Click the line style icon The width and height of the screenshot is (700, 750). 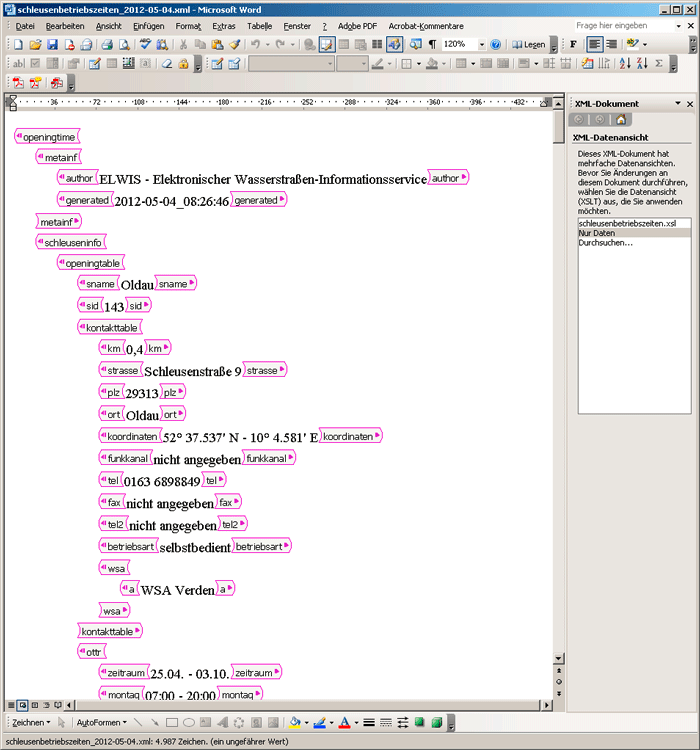click(369, 722)
